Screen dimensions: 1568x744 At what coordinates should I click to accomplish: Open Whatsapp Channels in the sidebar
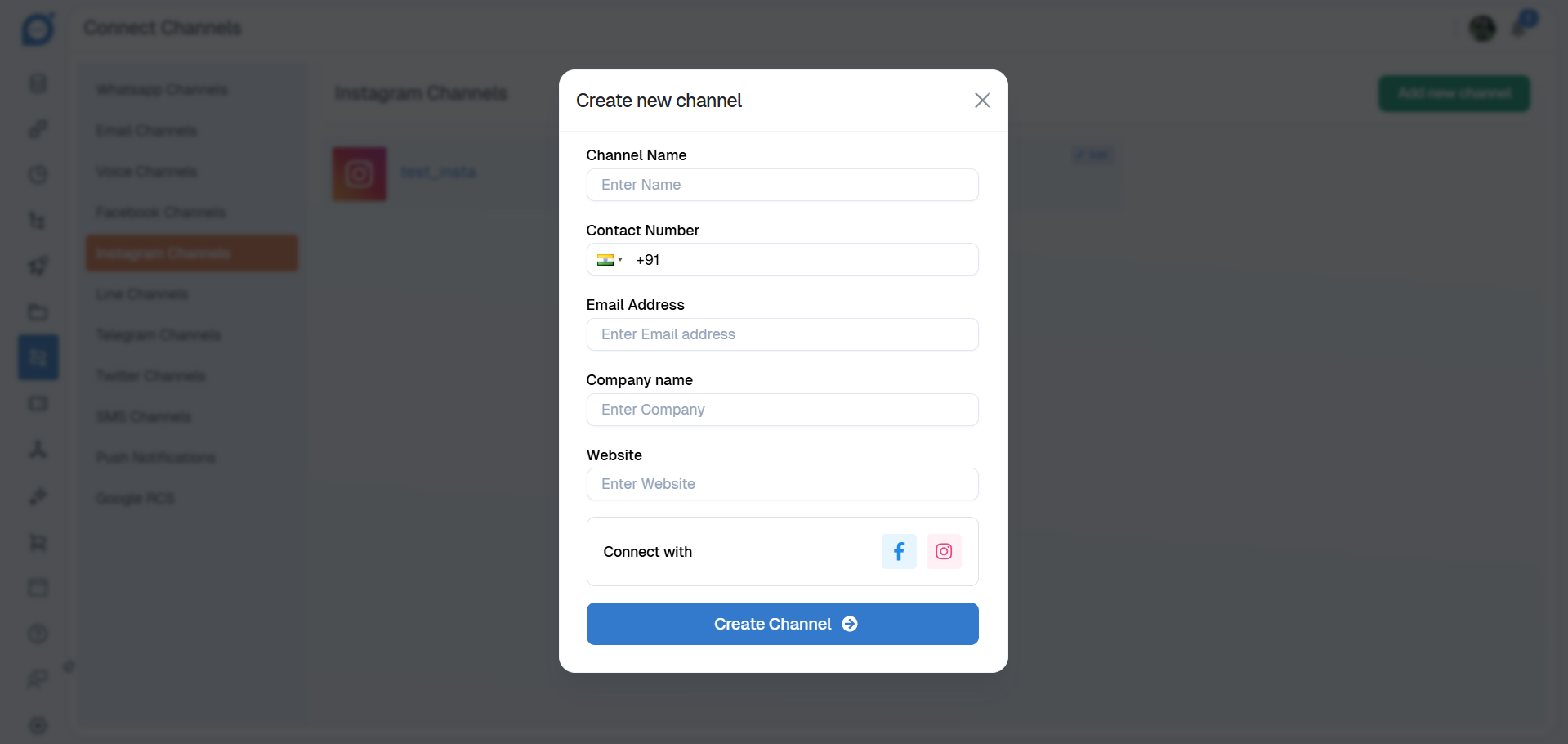pos(162,89)
